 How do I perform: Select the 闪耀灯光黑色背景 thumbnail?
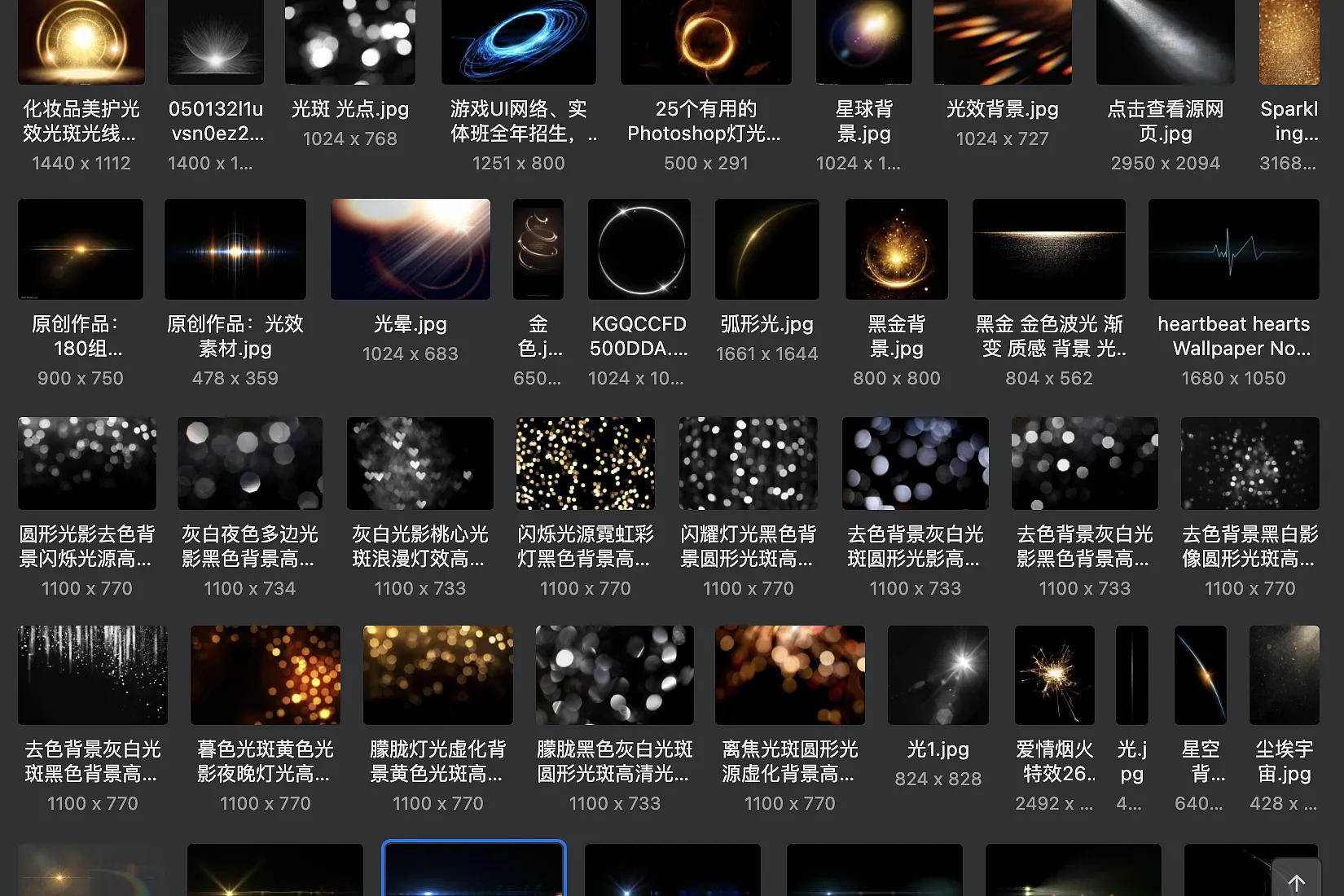[x=749, y=463]
